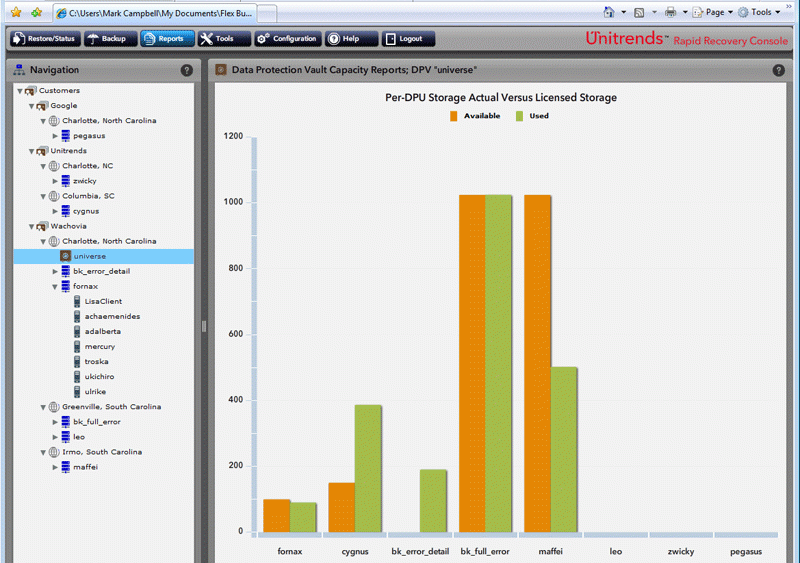Image resolution: width=800 pixels, height=563 pixels.
Task: Click the Customers group icon
Action: [x=30, y=90]
